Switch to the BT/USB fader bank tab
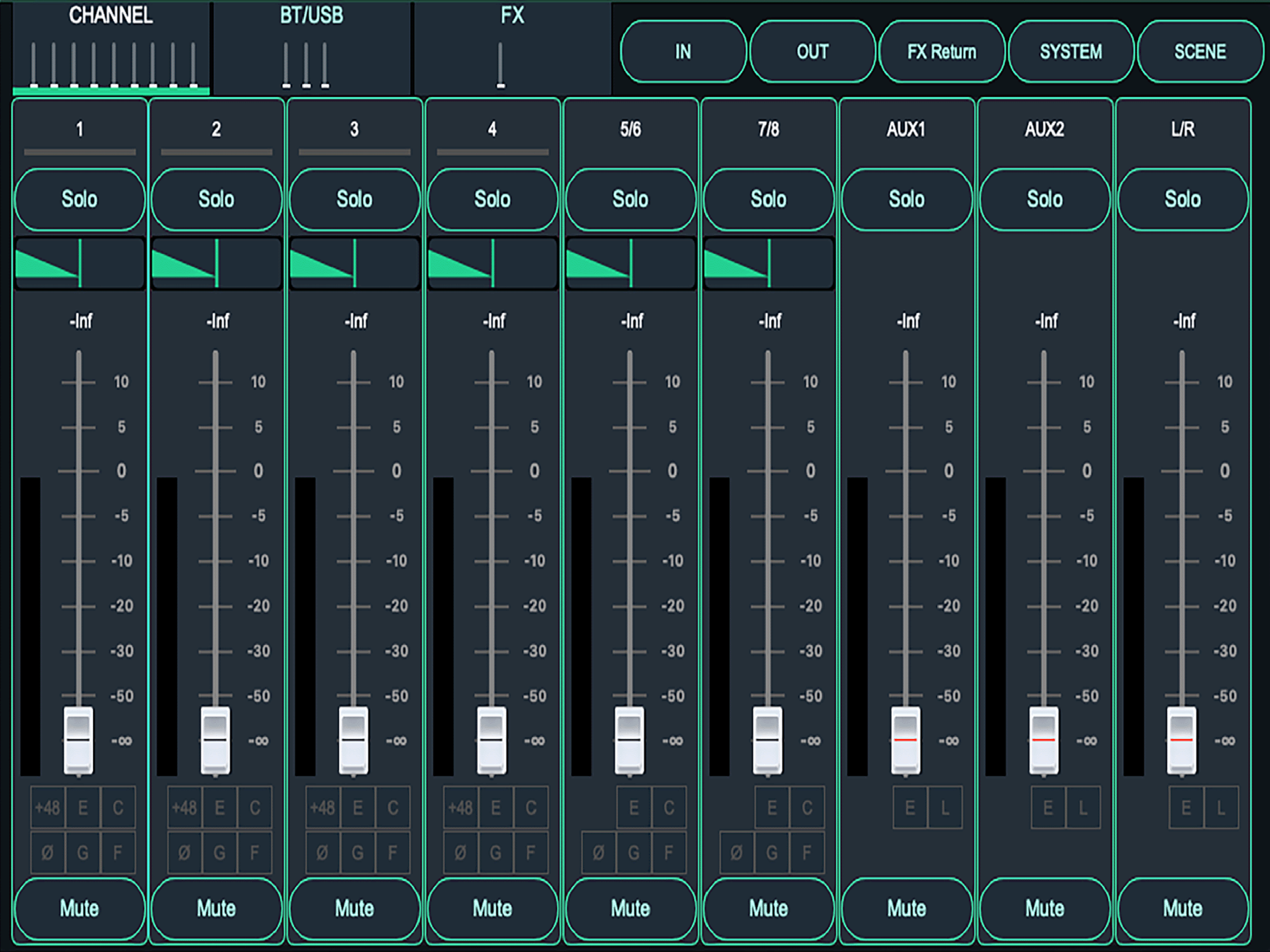Screen dimensions: 1270x952 pyautogui.click(x=312, y=48)
